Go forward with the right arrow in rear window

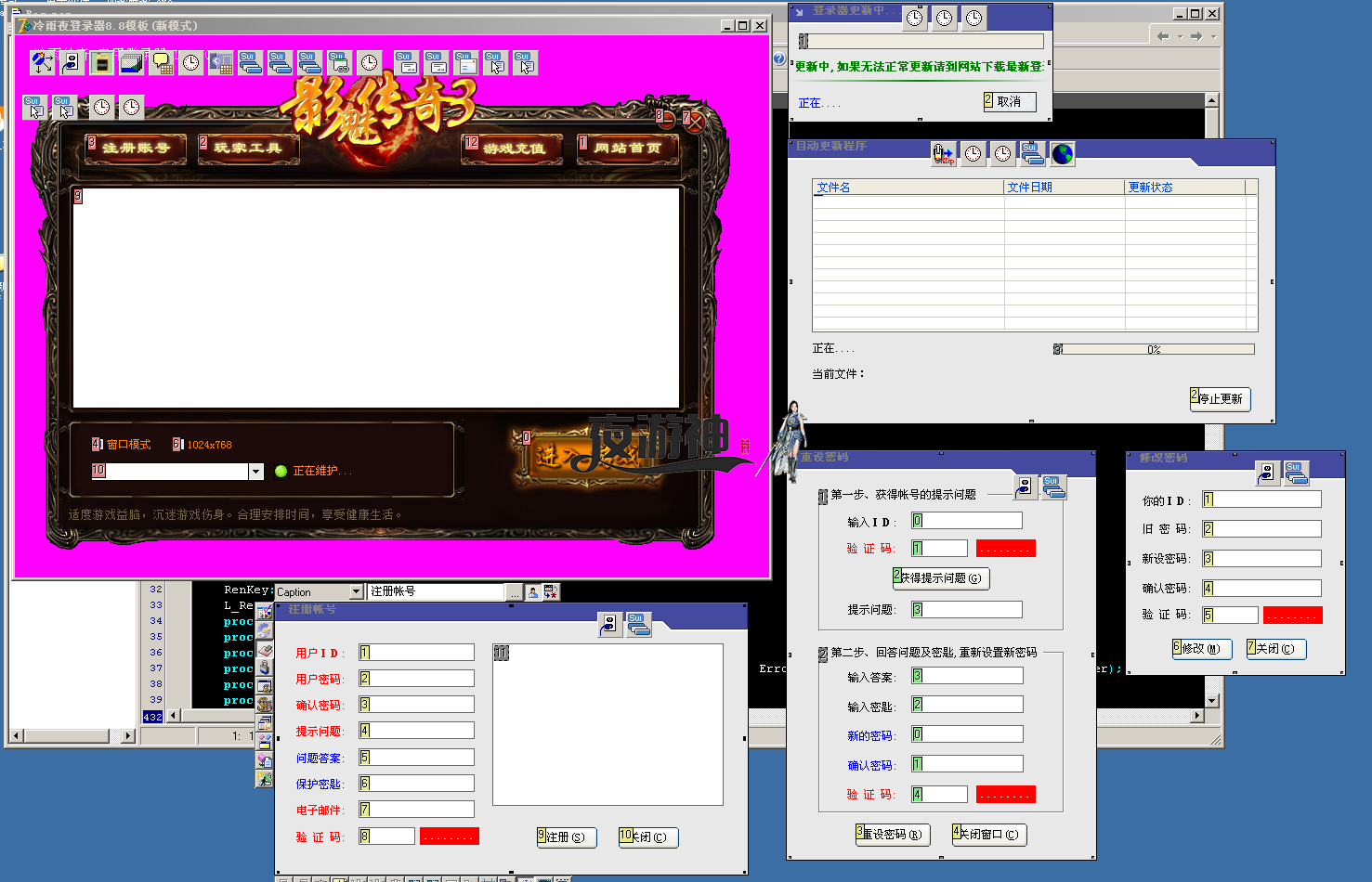coord(1196,36)
